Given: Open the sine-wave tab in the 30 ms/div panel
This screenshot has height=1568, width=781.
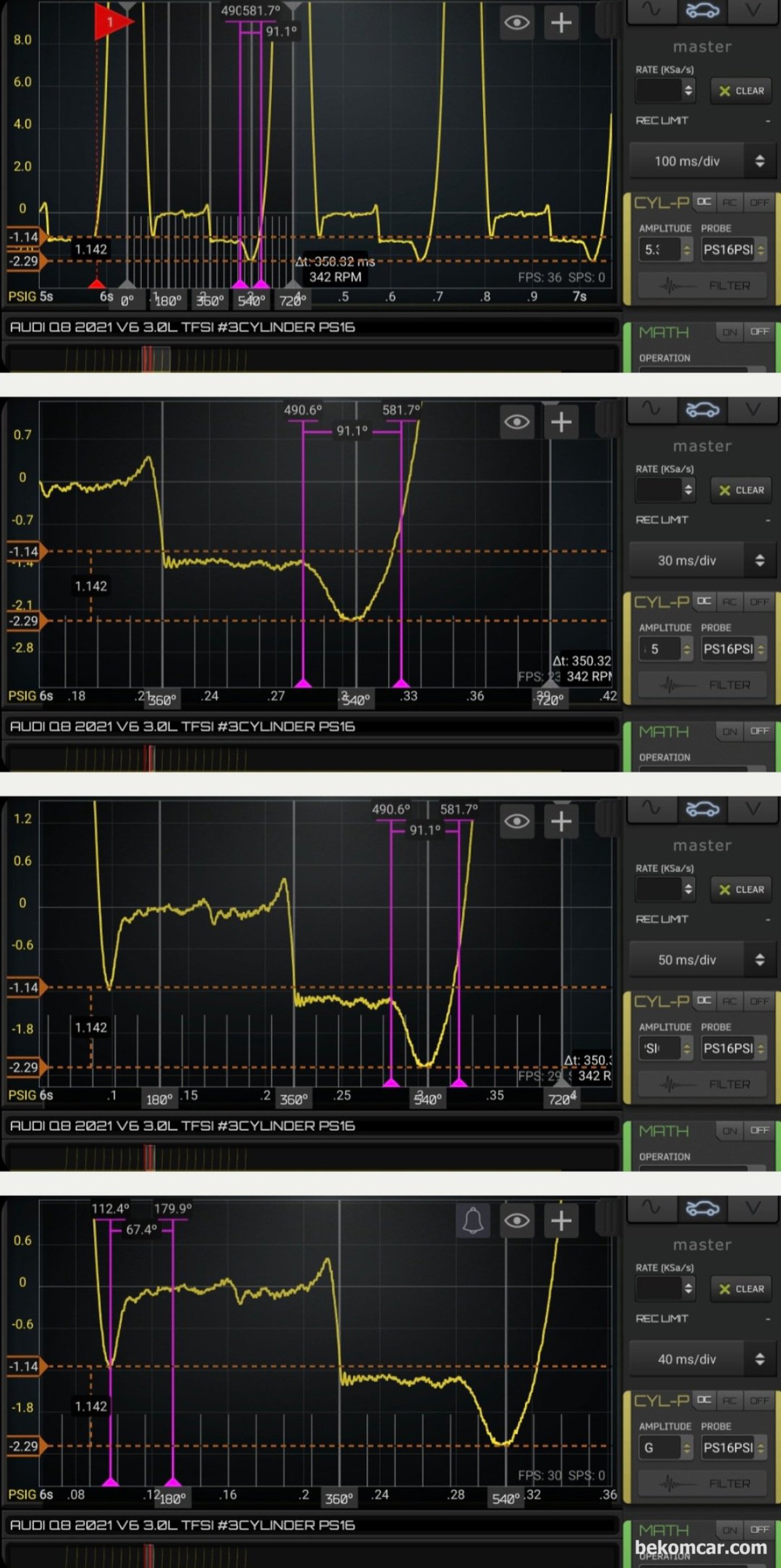Looking at the screenshot, I should [x=652, y=410].
